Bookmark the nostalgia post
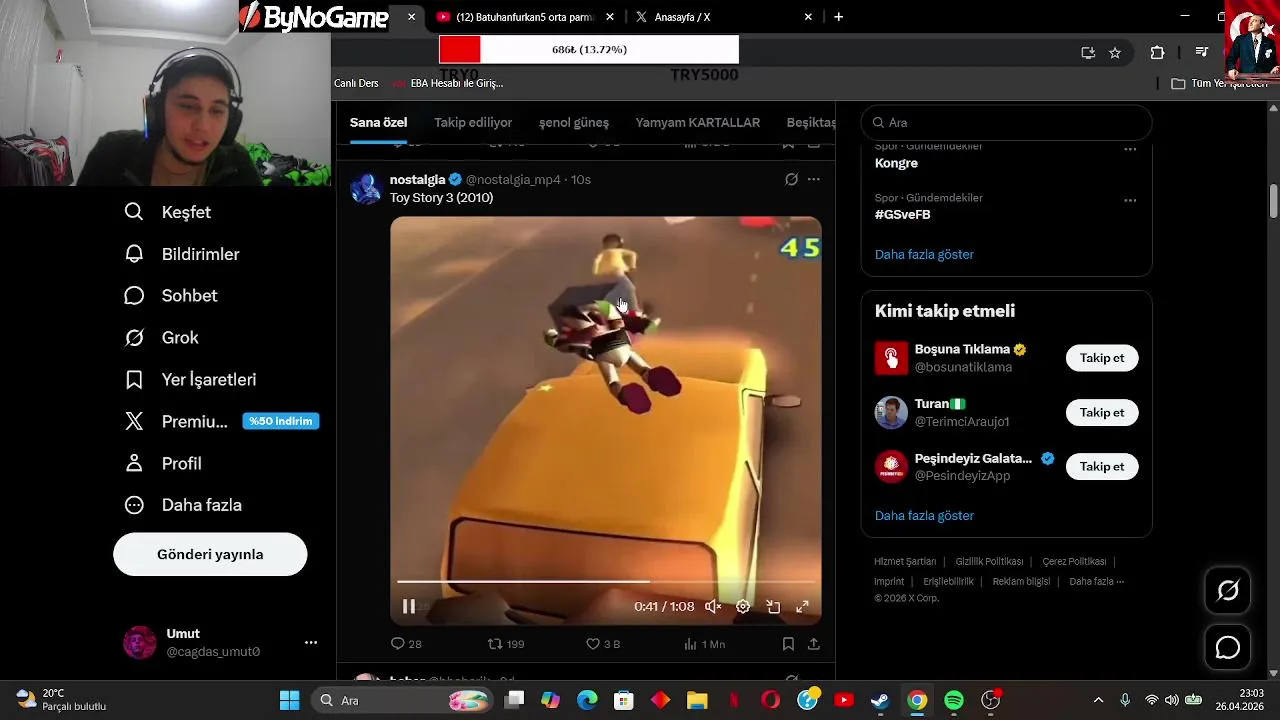 tap(788, 644)
